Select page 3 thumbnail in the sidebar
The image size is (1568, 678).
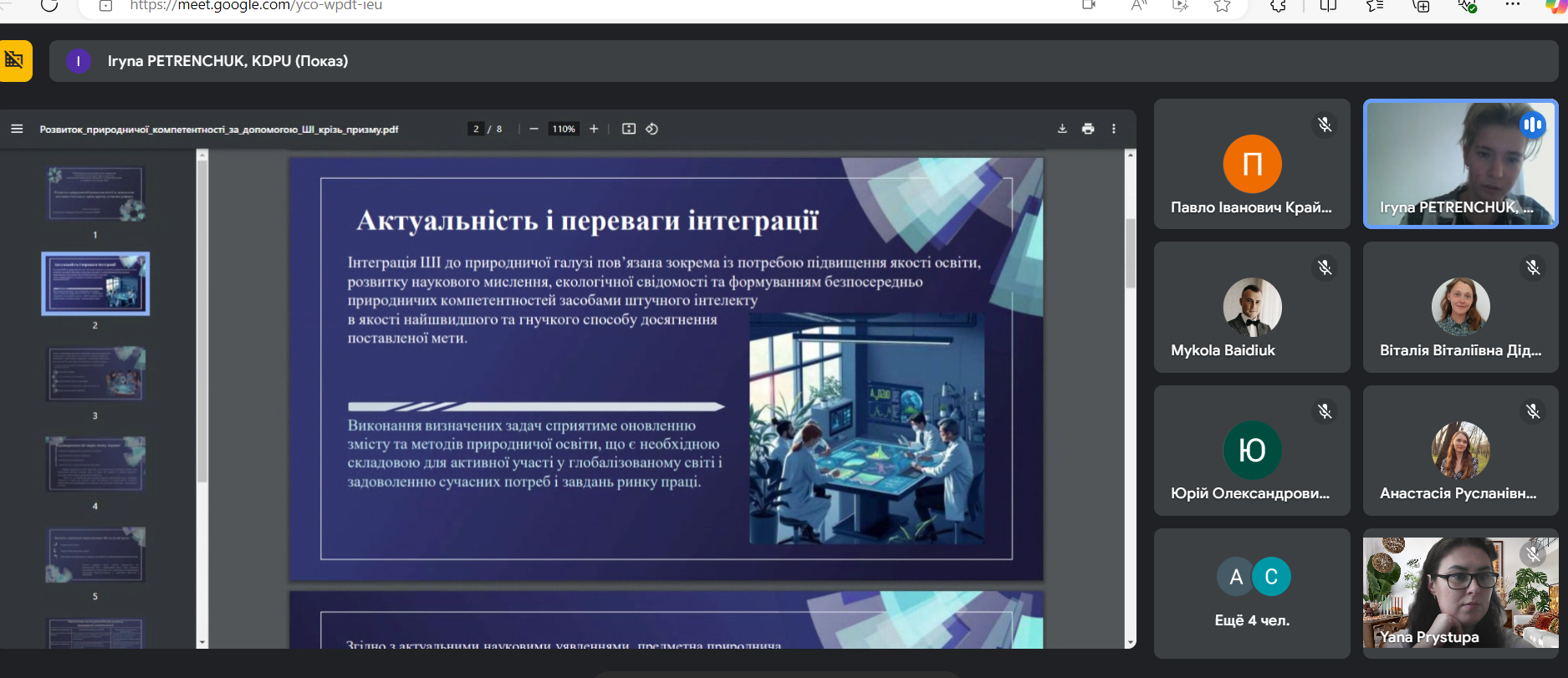click(96, 374)
